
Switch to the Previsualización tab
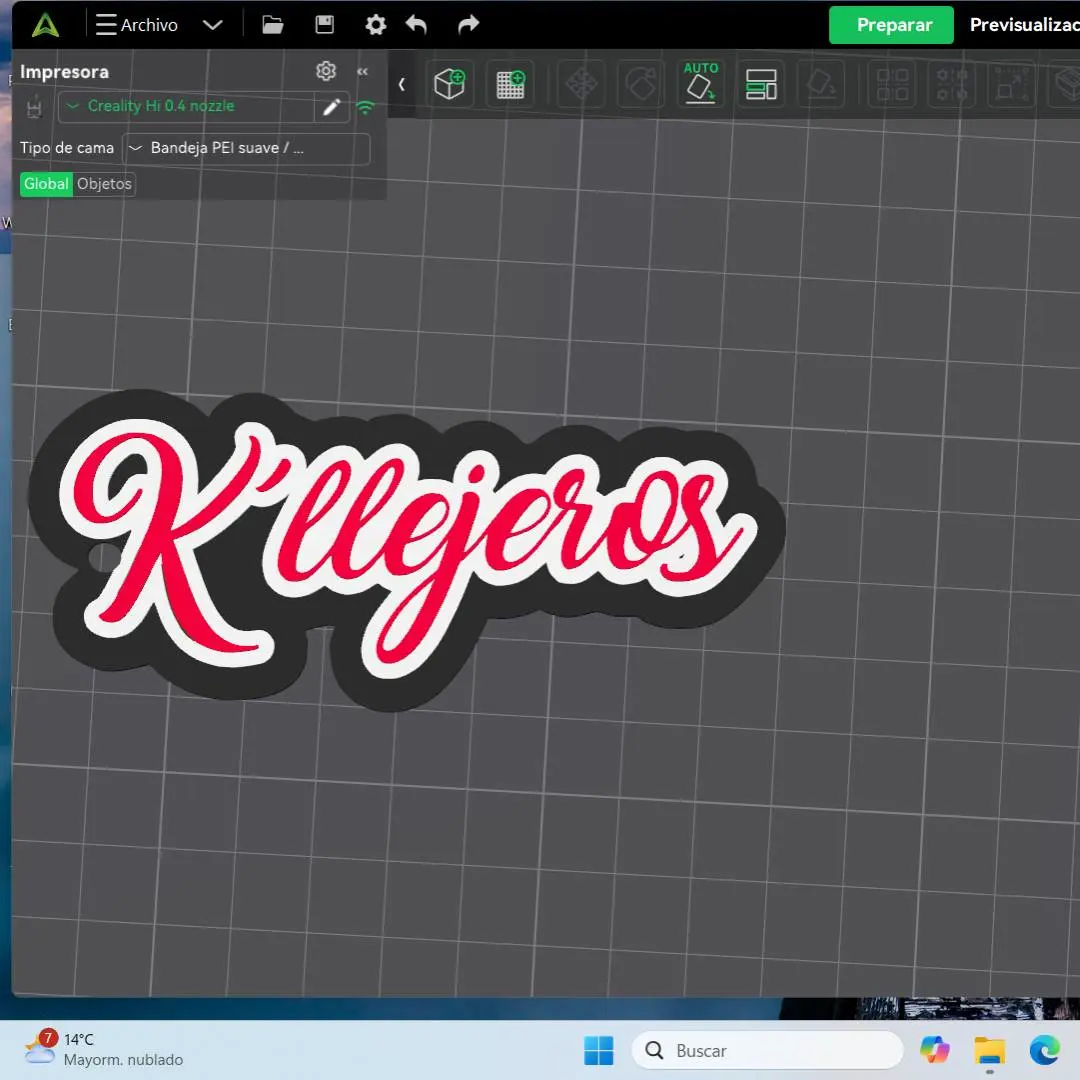click(1023, 25)
